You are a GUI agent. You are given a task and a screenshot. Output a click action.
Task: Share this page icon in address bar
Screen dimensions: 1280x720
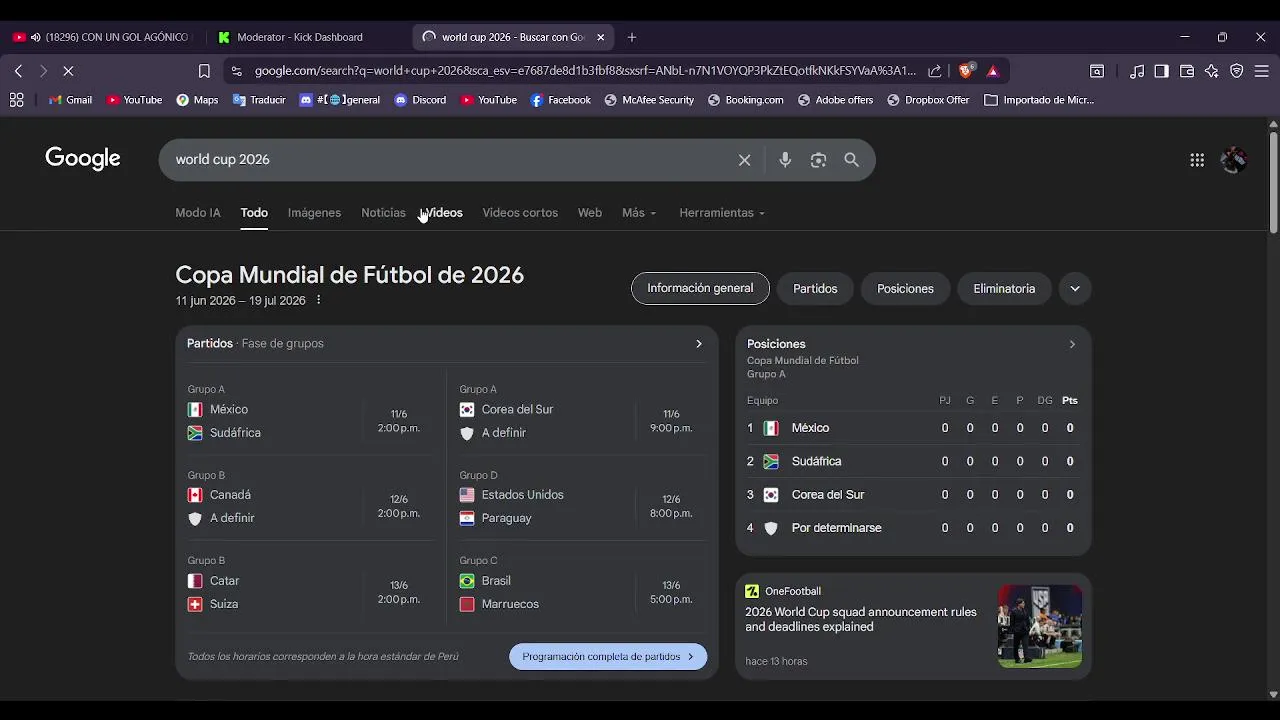pyautogui.click(x=934, y=71)
